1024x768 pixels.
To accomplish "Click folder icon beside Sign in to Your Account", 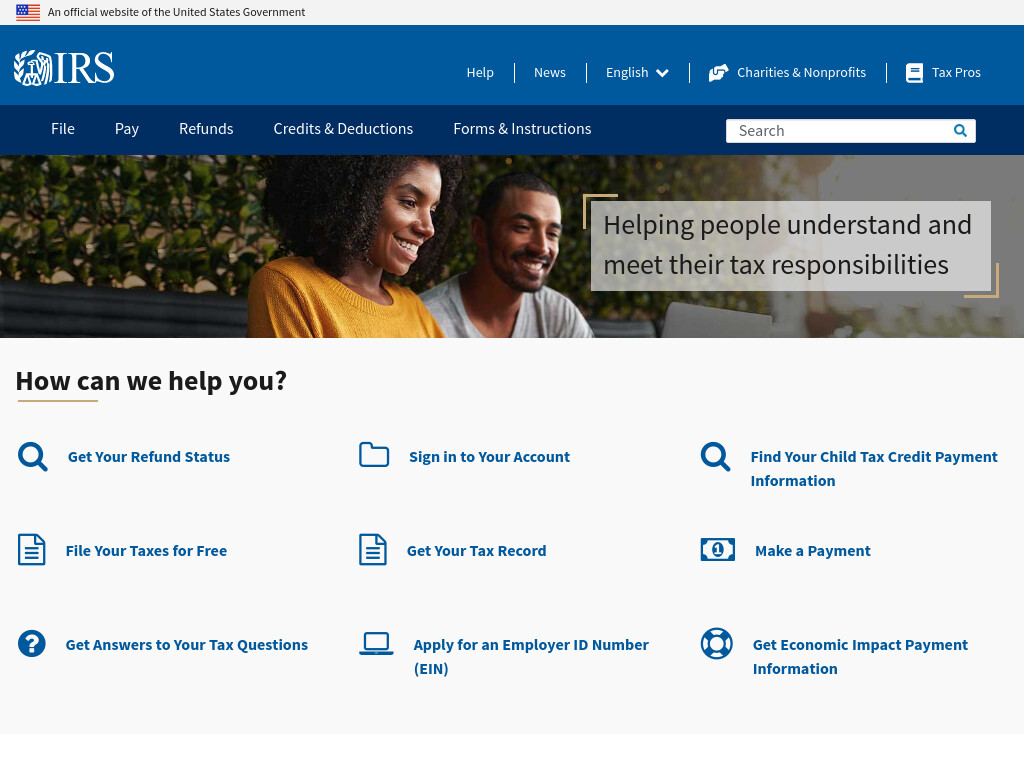I will pos(374,455).
